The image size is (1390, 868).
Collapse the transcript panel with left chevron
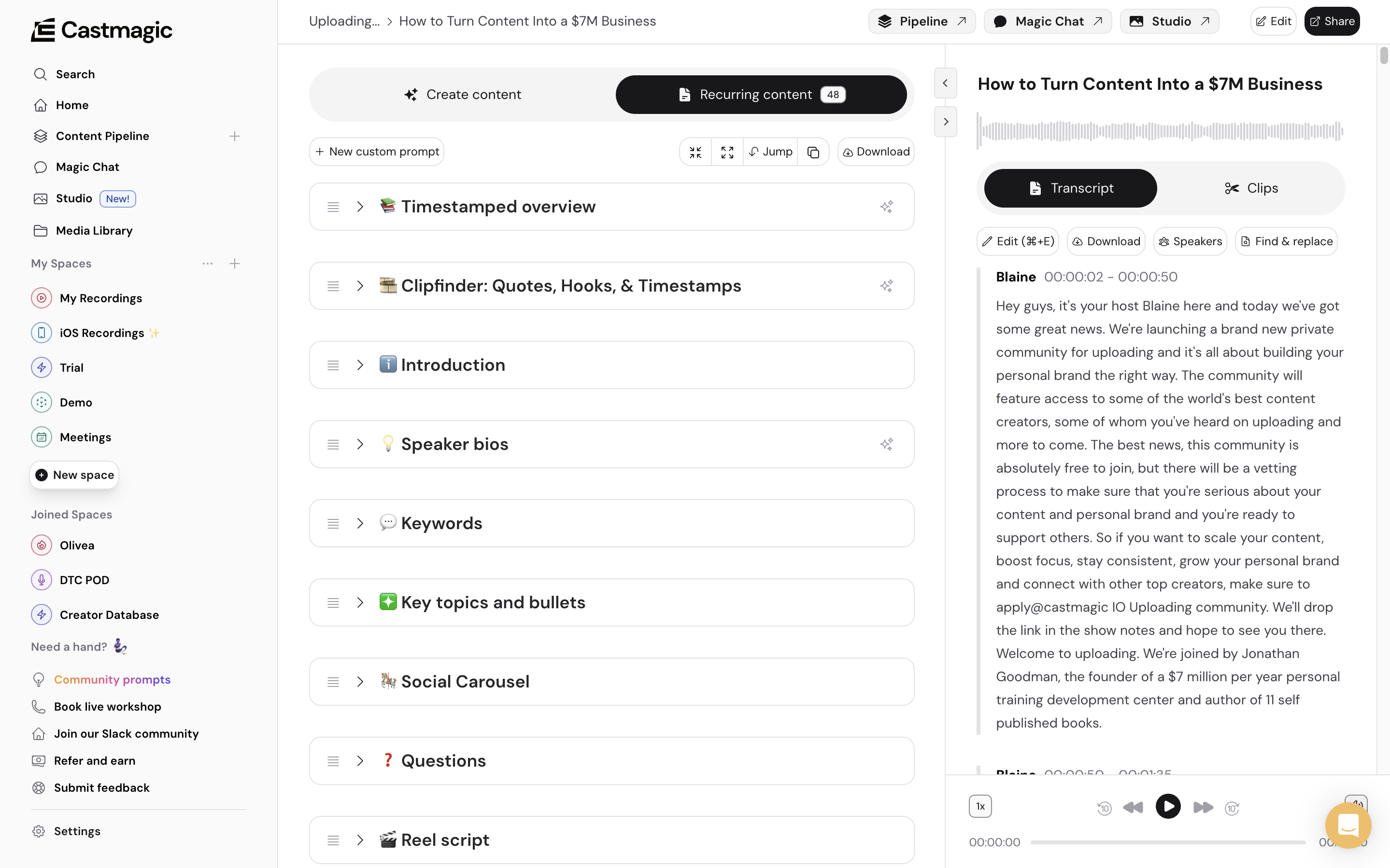coord(945,83)
